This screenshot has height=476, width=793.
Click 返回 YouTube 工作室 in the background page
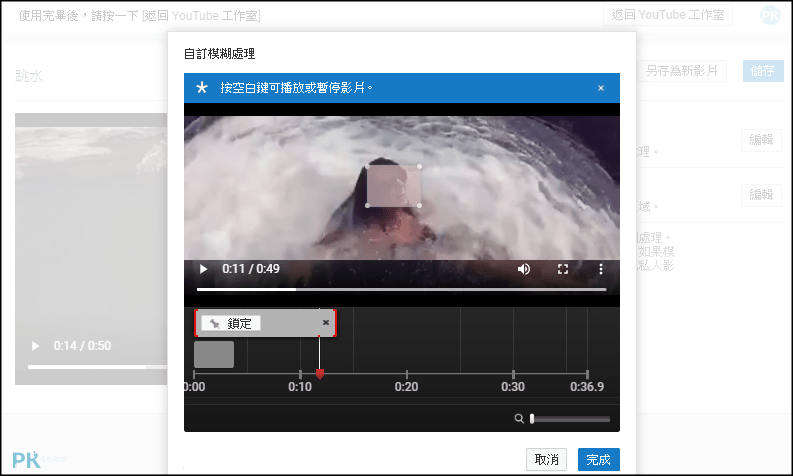(x=668, y=15)
